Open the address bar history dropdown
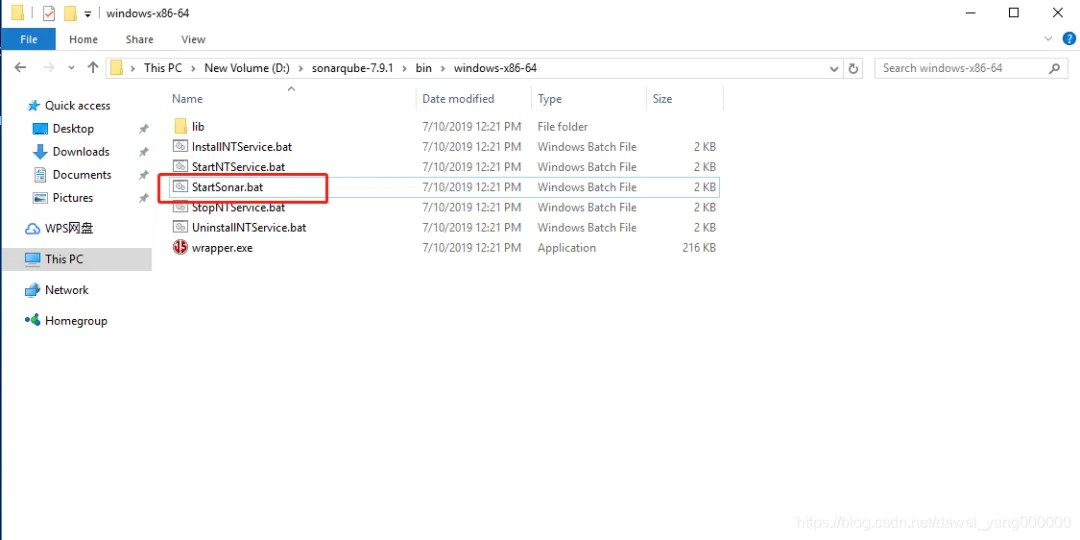The image size is (1080, 540). [834, 68]
